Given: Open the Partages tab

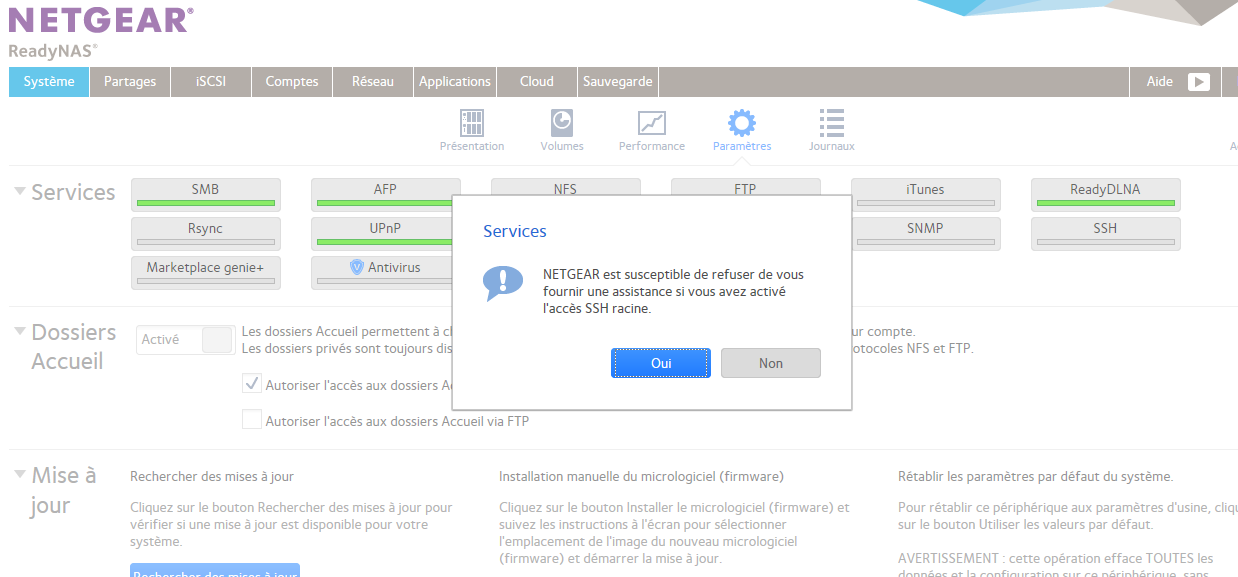Looking at the screenshot, I should 130,82.
